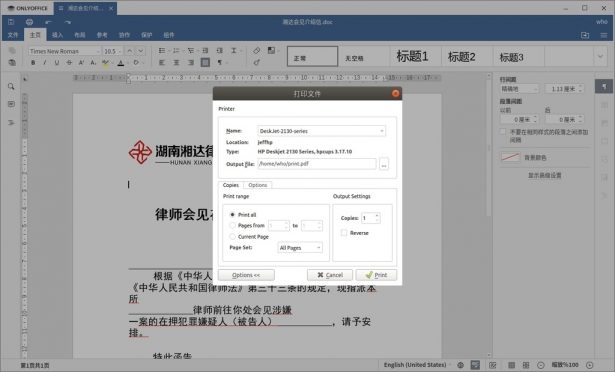
Task: Select the Pages from radio button
Action: [x=232, y=225]
